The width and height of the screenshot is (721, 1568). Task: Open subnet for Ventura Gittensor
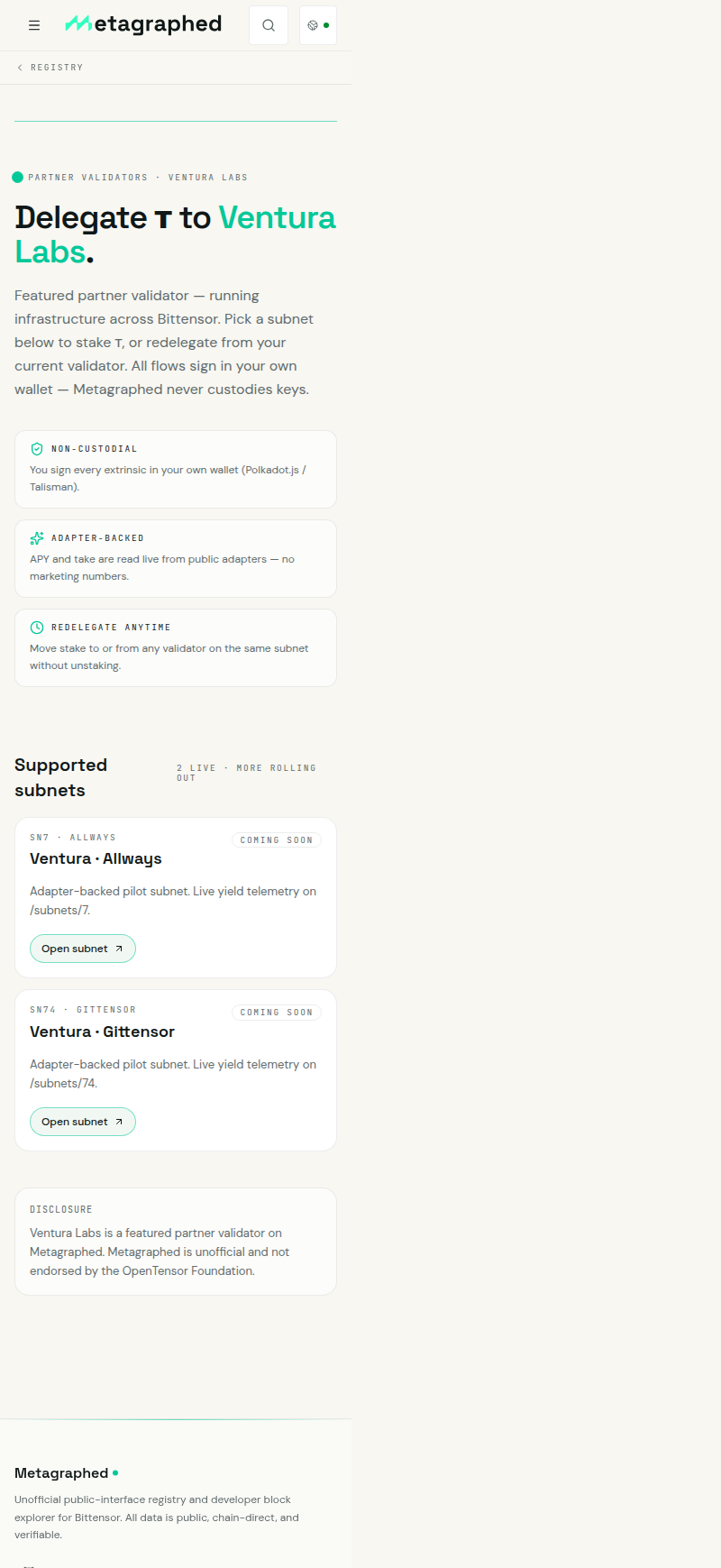click(83, 1122)
